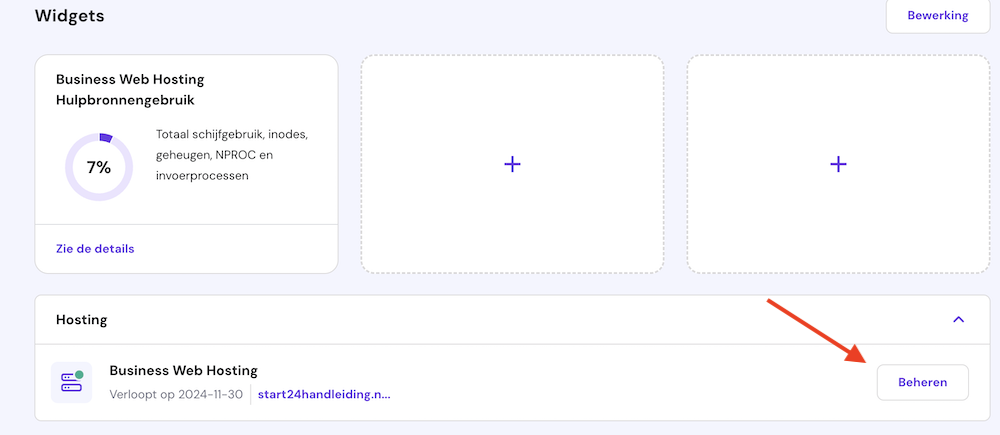Collapse the Hosting section with the chevron
The height and width of the screenshot is (435, 1000).
coord(958,320)
